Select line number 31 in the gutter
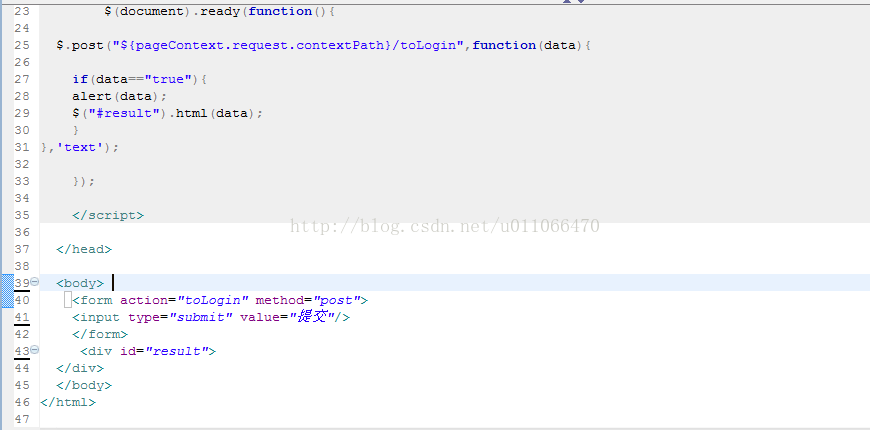The height and width of the screenshot is (430, 870). (x=22, y=147)
